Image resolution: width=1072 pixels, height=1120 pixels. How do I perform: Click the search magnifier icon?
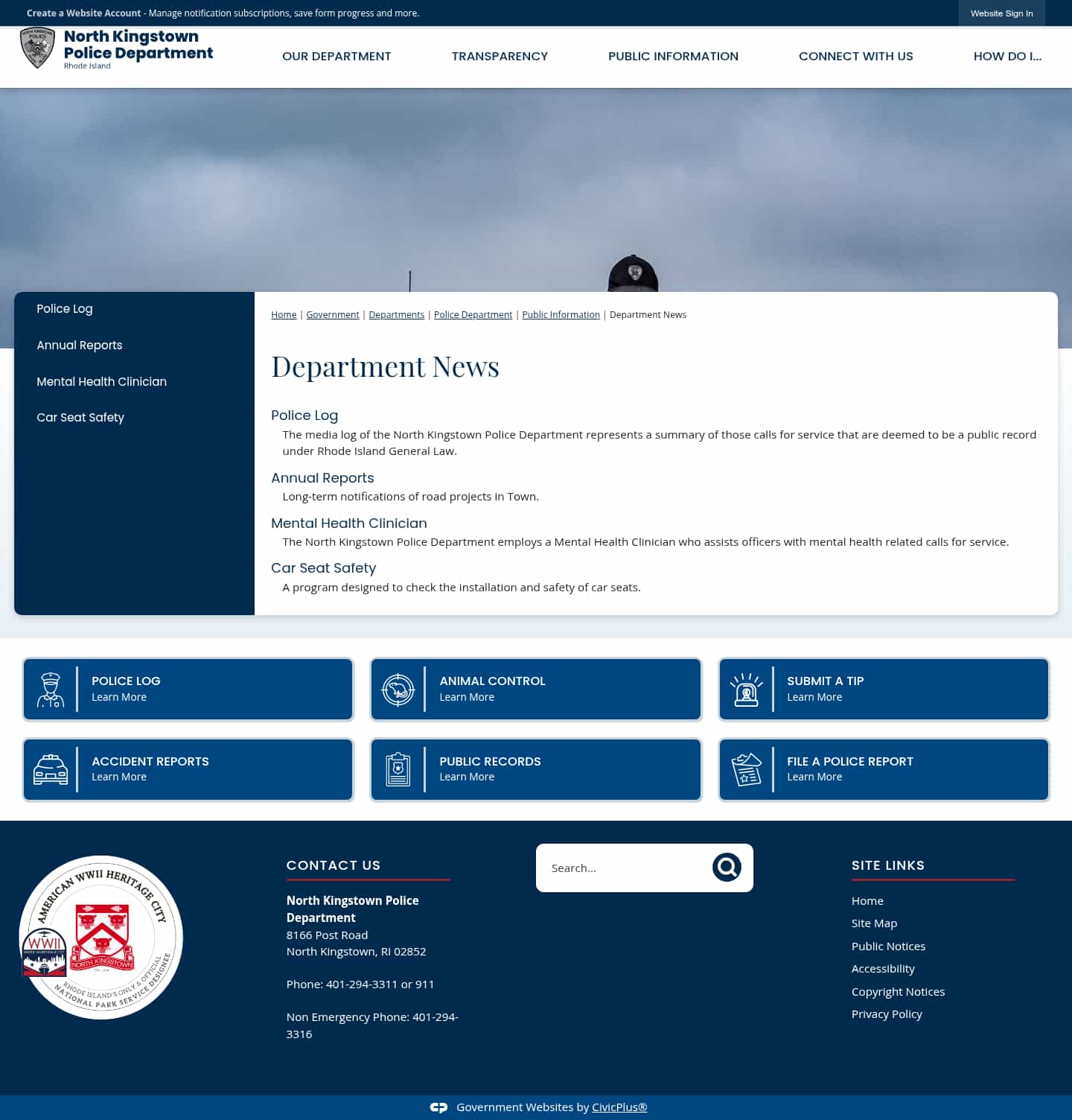(x=727, y=867)
